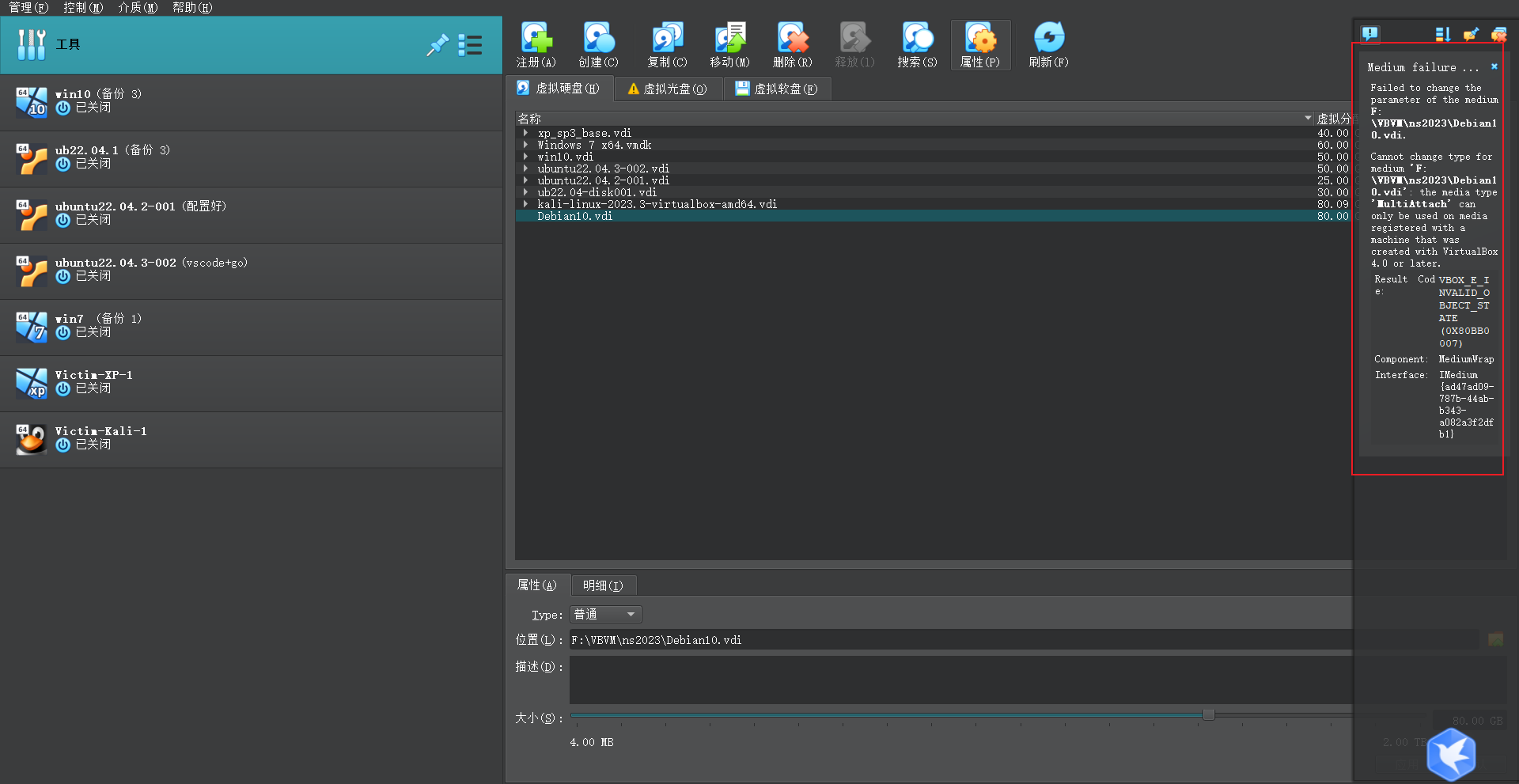Expand the xp_sp3_base.vdi tree row

tap(525, 133)
